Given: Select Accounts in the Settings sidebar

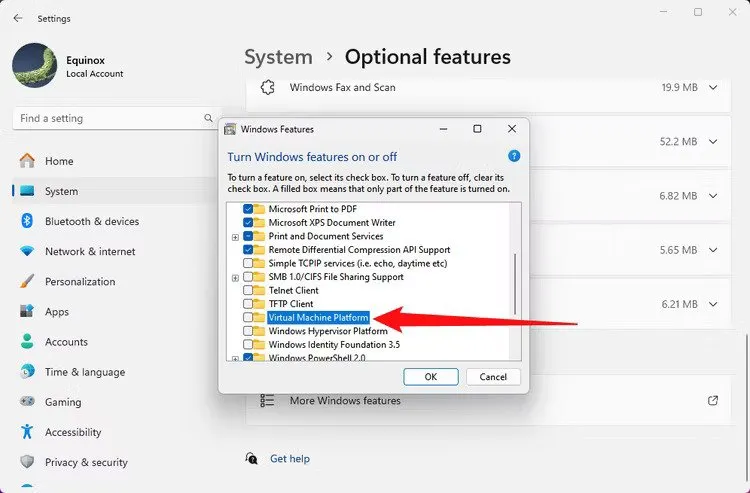Looking at the screenshot, I should coord(66,342).
